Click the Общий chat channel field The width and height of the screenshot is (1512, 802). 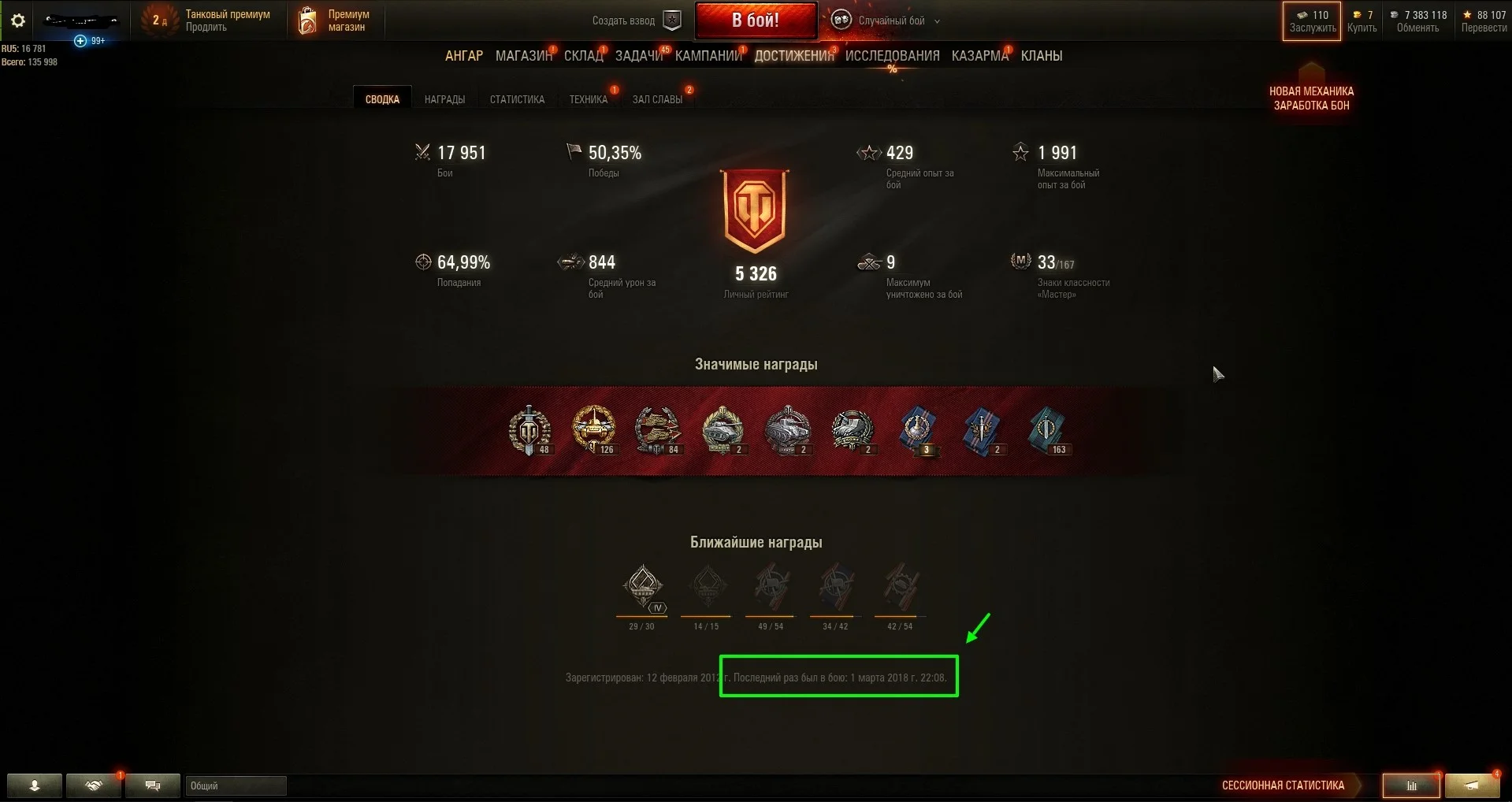(x=236, y=785)
